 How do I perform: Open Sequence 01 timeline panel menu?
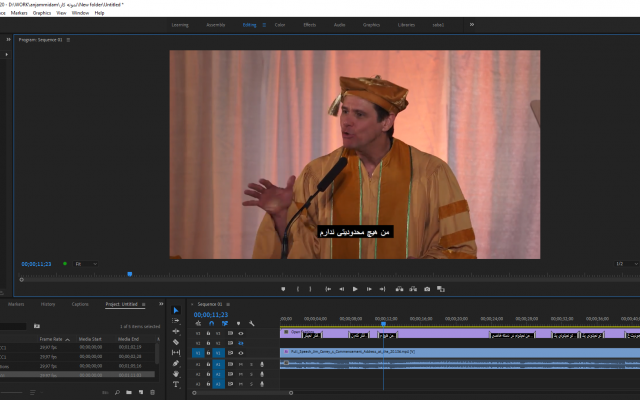(228, 304)
